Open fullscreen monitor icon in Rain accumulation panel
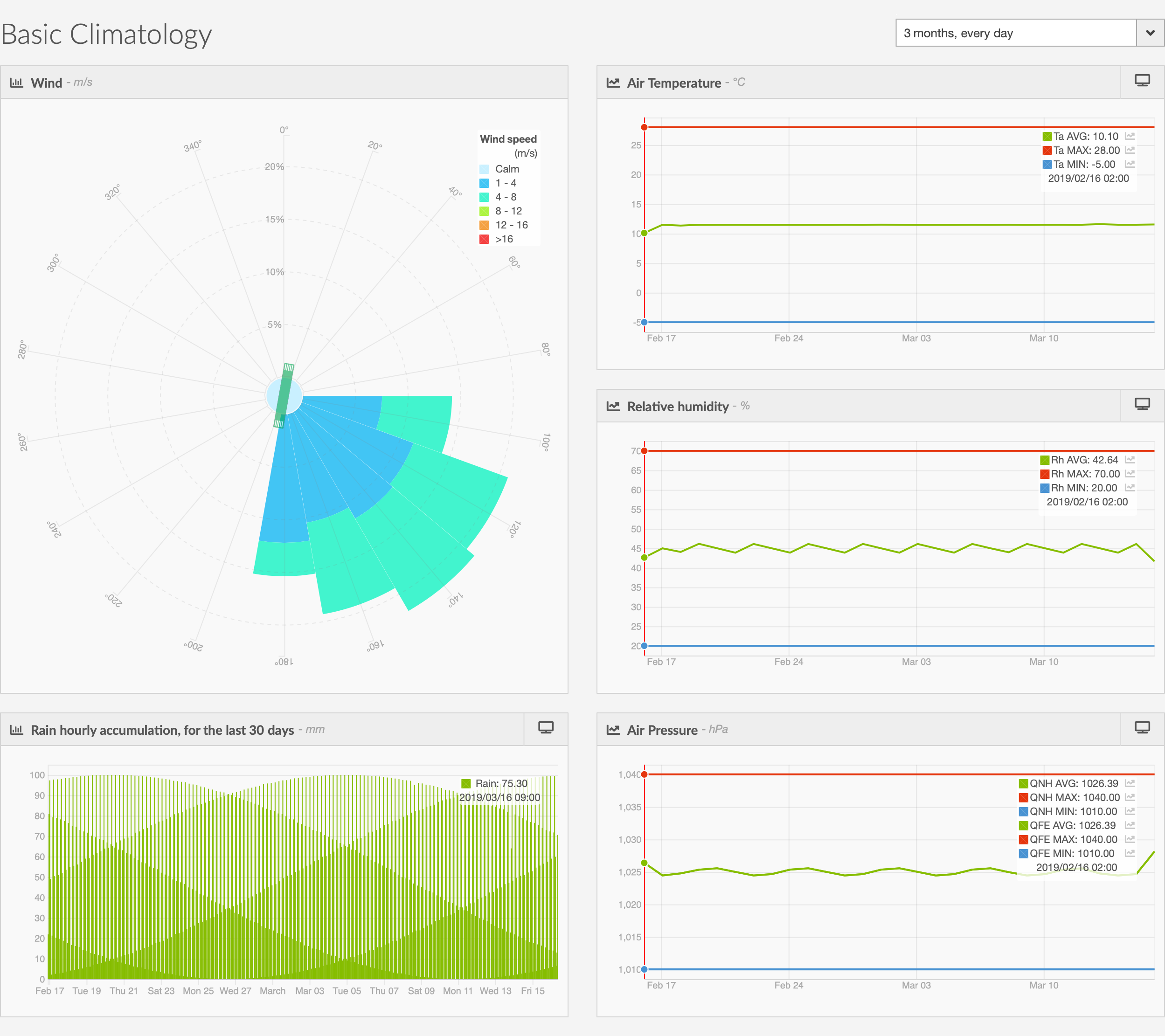 pyautogui.click(x=546, y=728)
